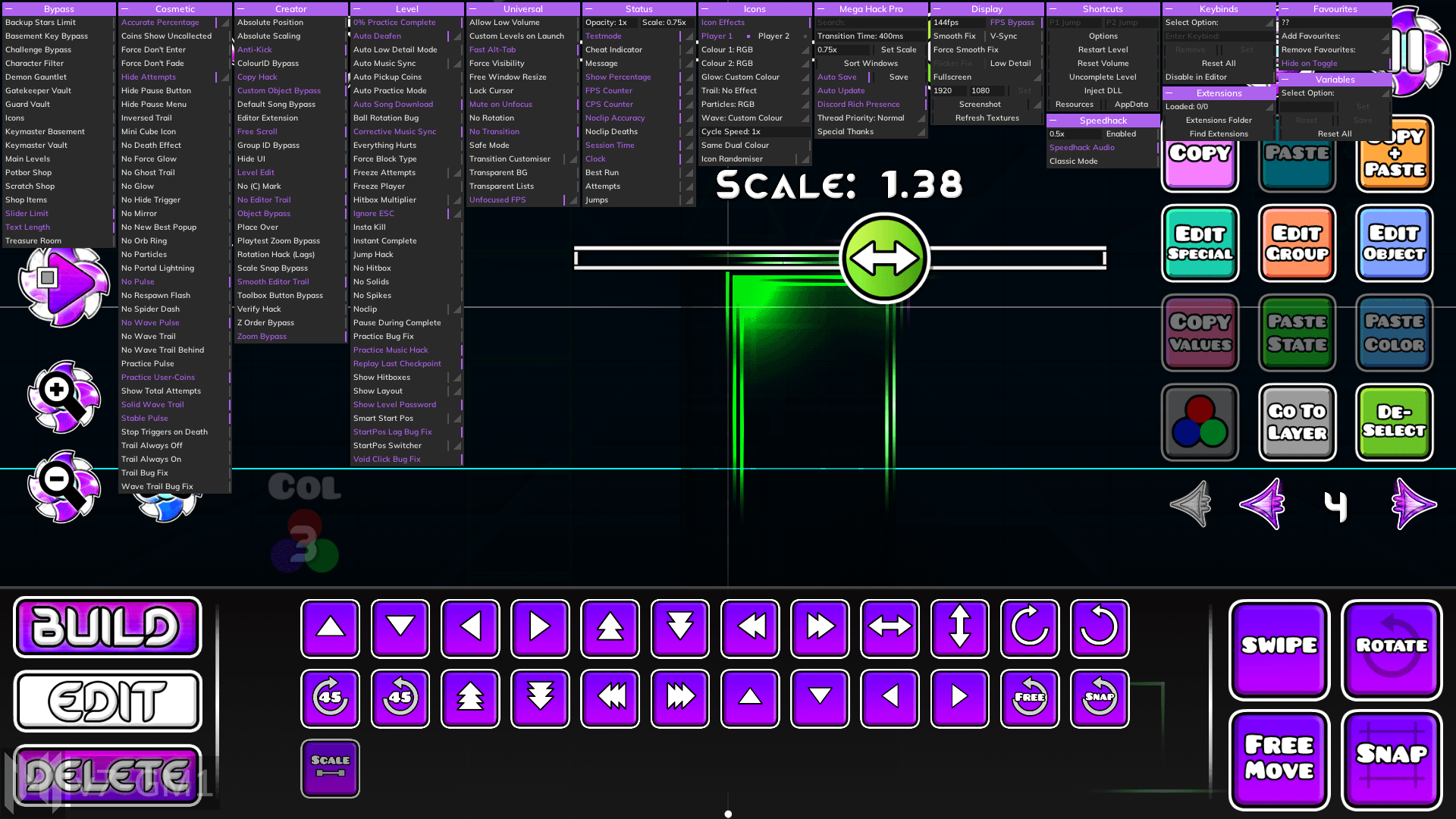
Task: Click the Copy Values button
Action: tap(1200, 333)
